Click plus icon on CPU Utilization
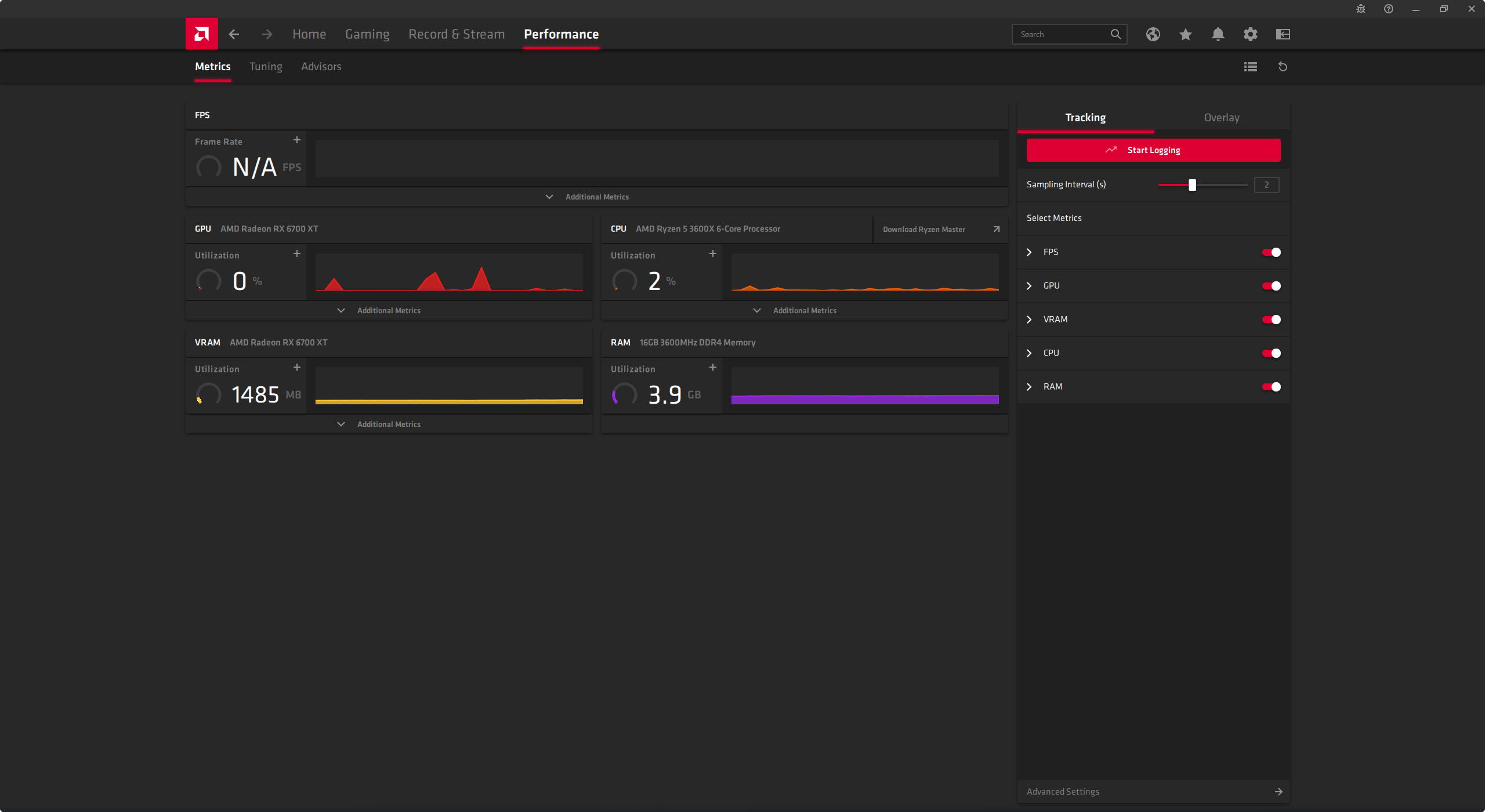The height and width of the screenshot is (812, 1485). click(713, 253)
